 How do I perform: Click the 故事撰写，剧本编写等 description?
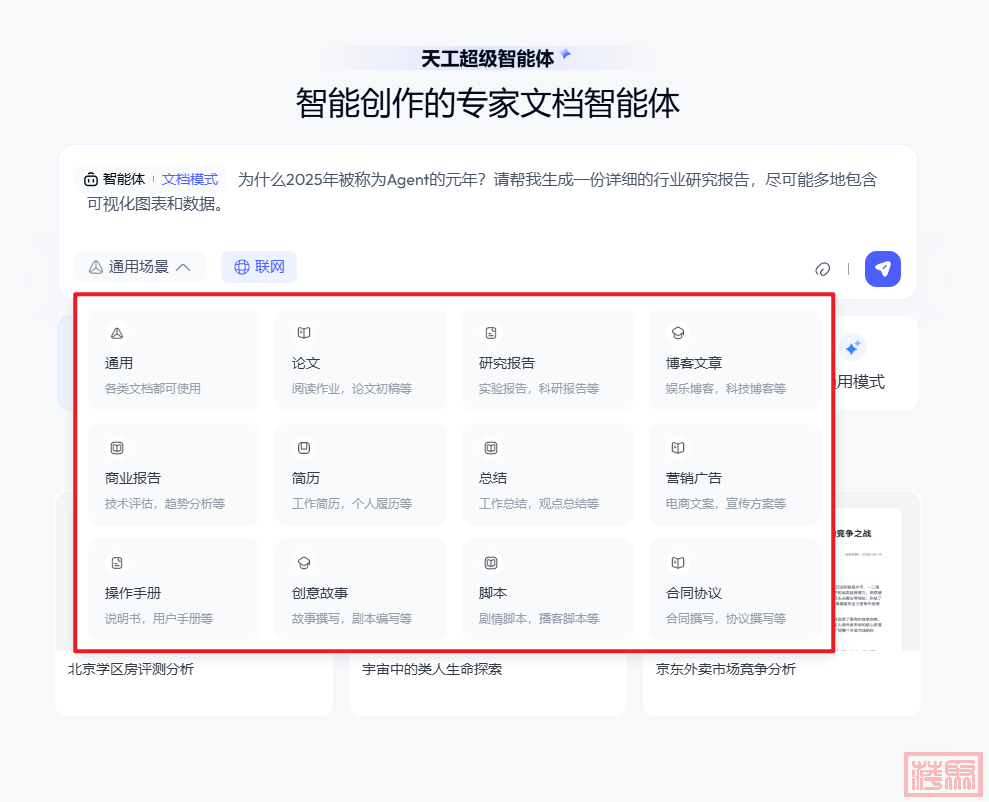click(352, 619)
